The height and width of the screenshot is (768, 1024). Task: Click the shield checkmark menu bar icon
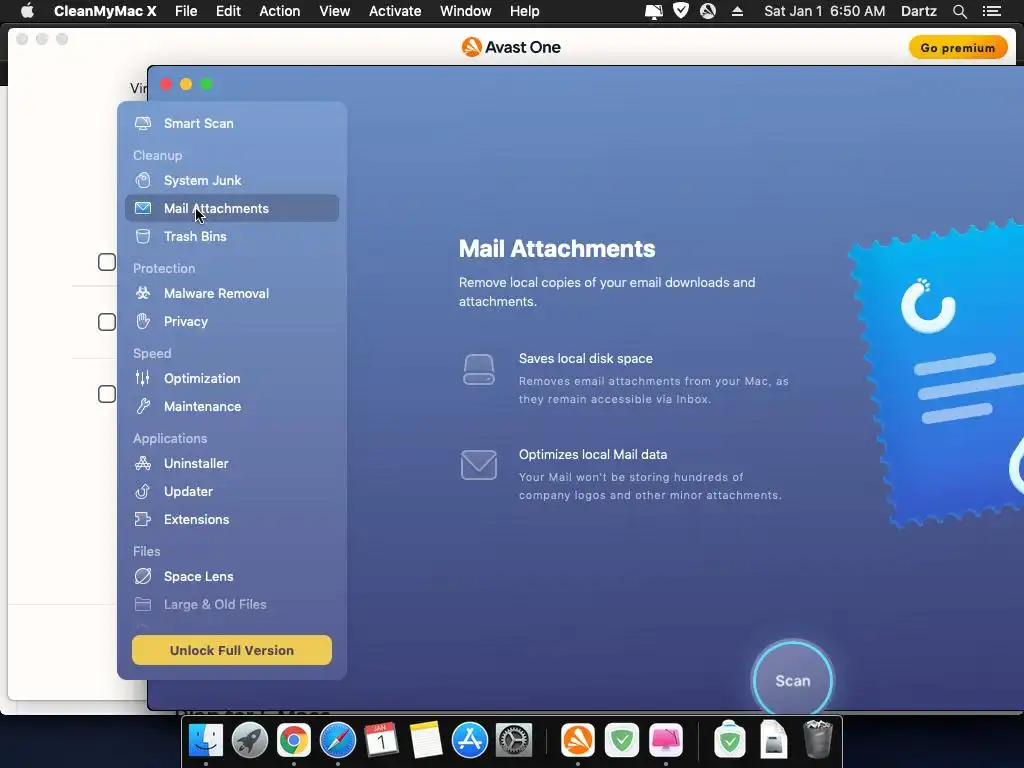(x=681, y=10)
